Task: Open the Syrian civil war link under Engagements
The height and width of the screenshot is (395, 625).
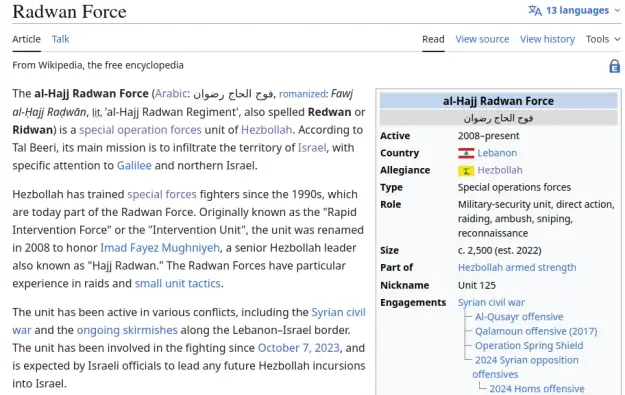Action: tap(491, 303)
